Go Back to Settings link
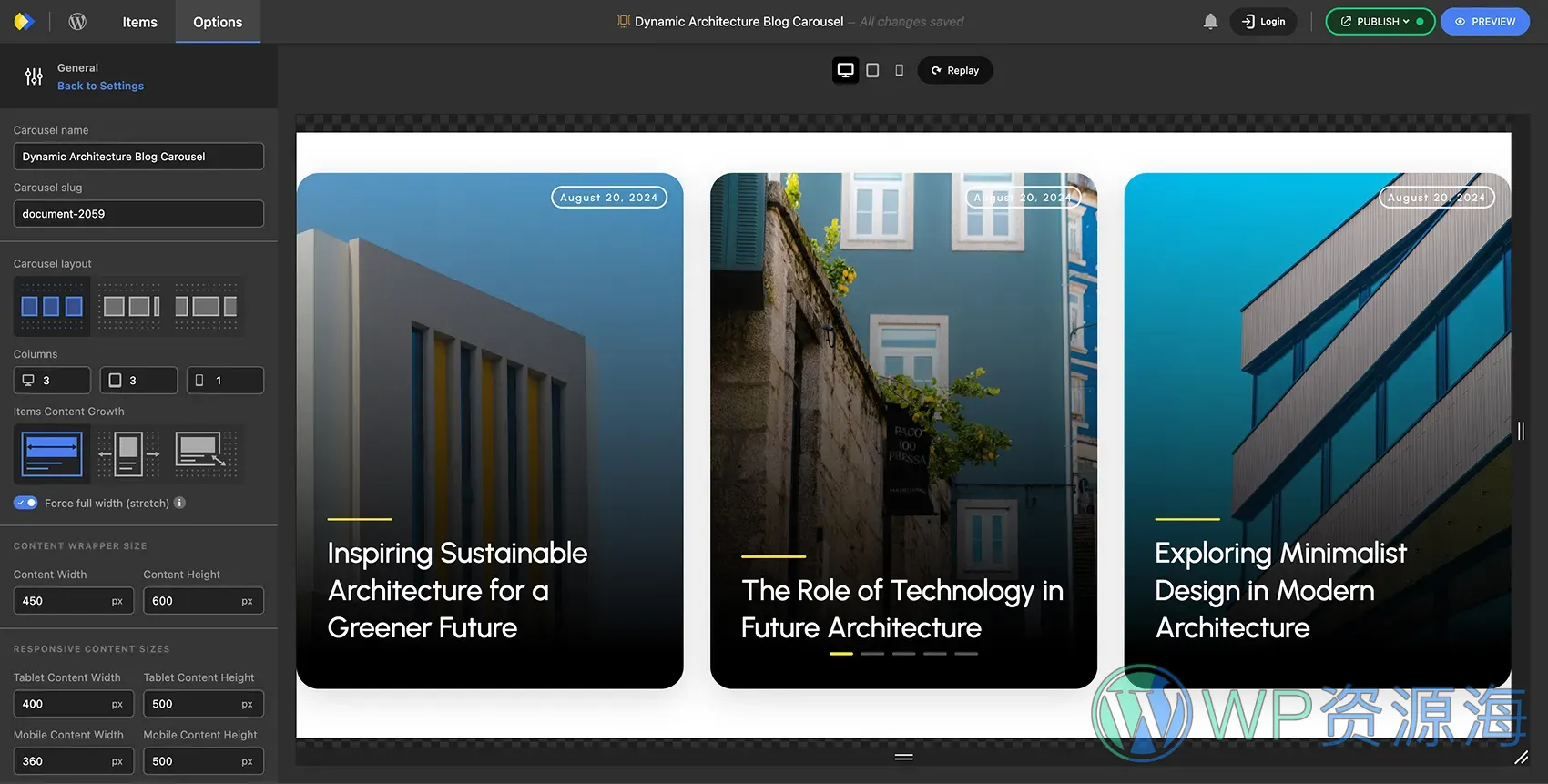Viewport: 1548px width, 784px height. [100, 86]
